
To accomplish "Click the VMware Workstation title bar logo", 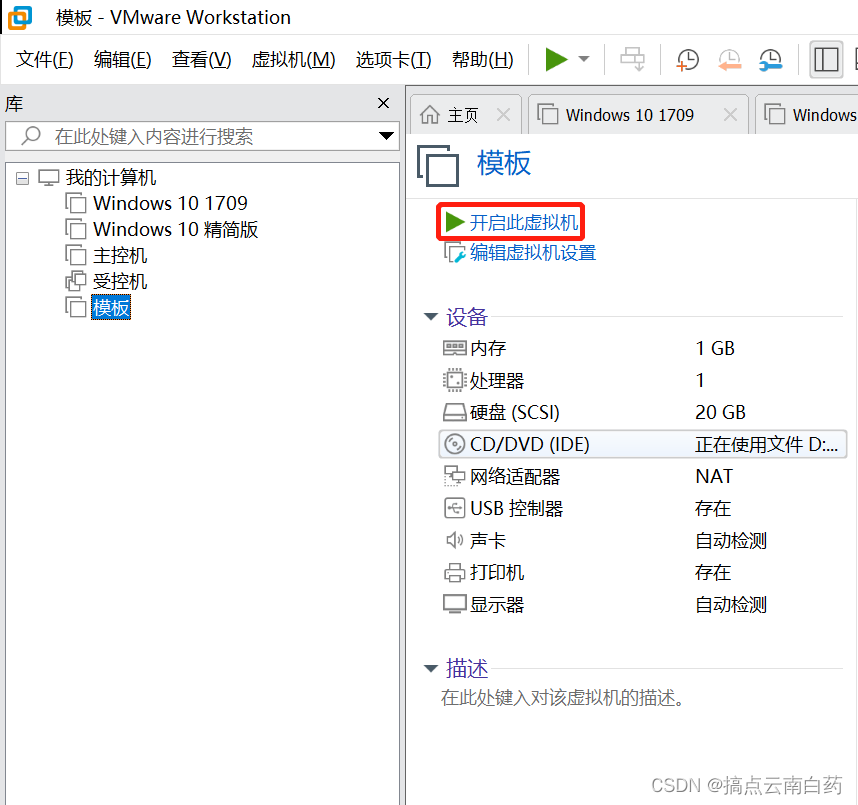I will pos(20,18).
